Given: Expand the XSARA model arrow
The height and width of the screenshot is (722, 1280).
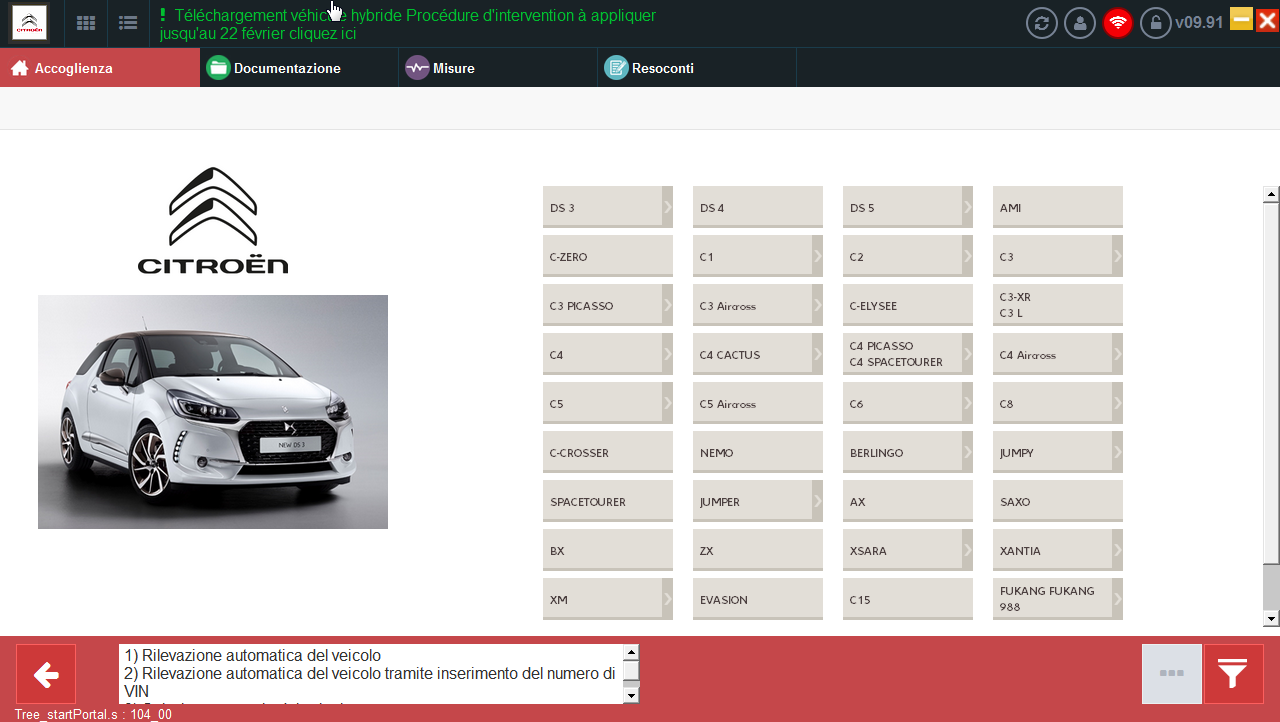Looking at the screenshot, I should click(x=968, y=550).
